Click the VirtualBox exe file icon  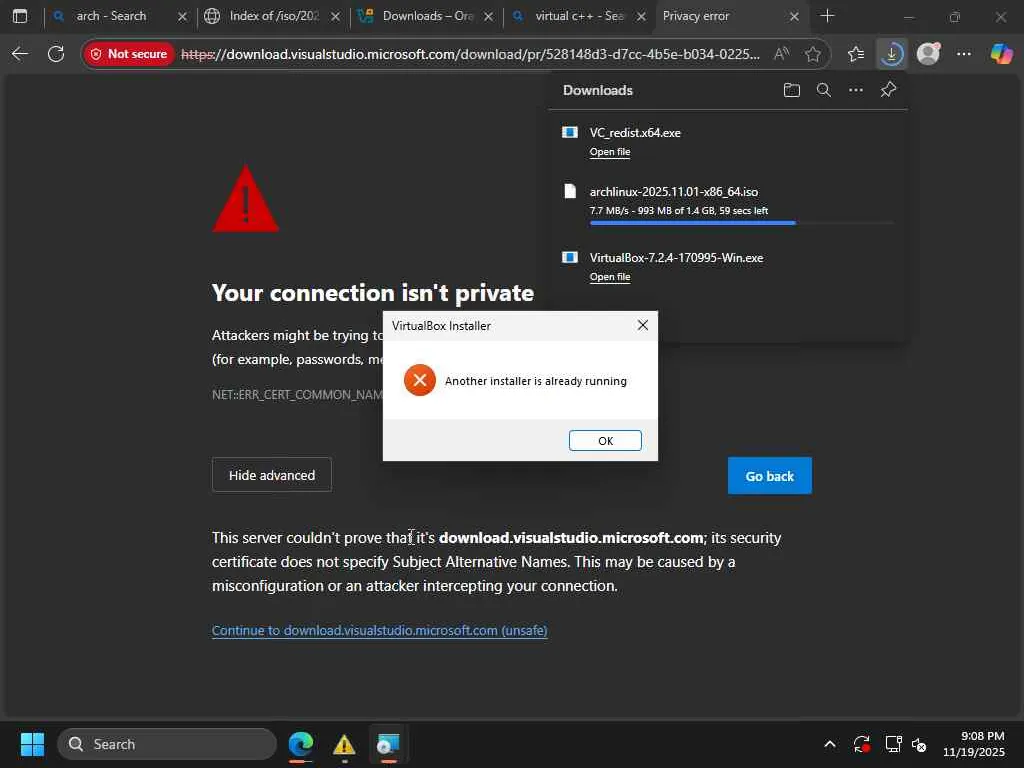[569, 257]
